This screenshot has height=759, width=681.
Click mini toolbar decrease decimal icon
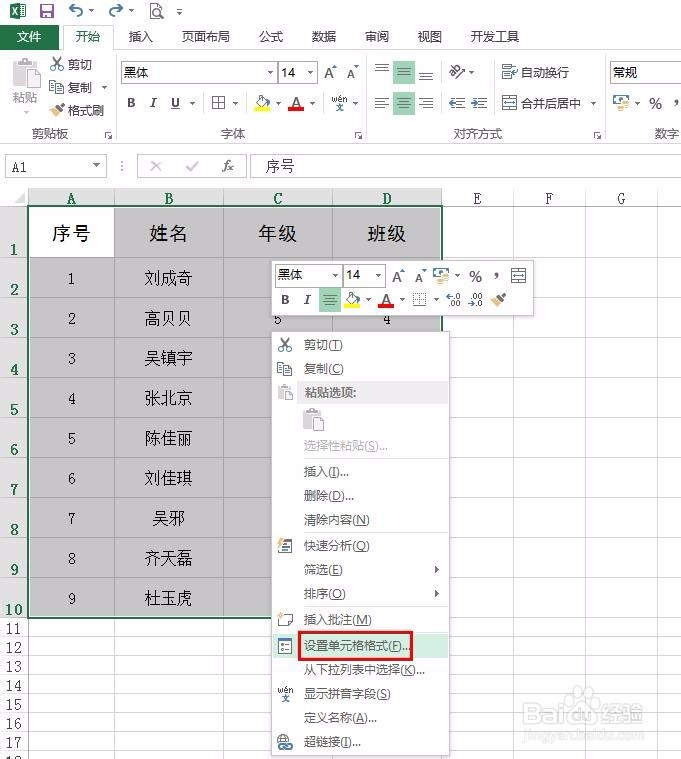tap(475, 300)
